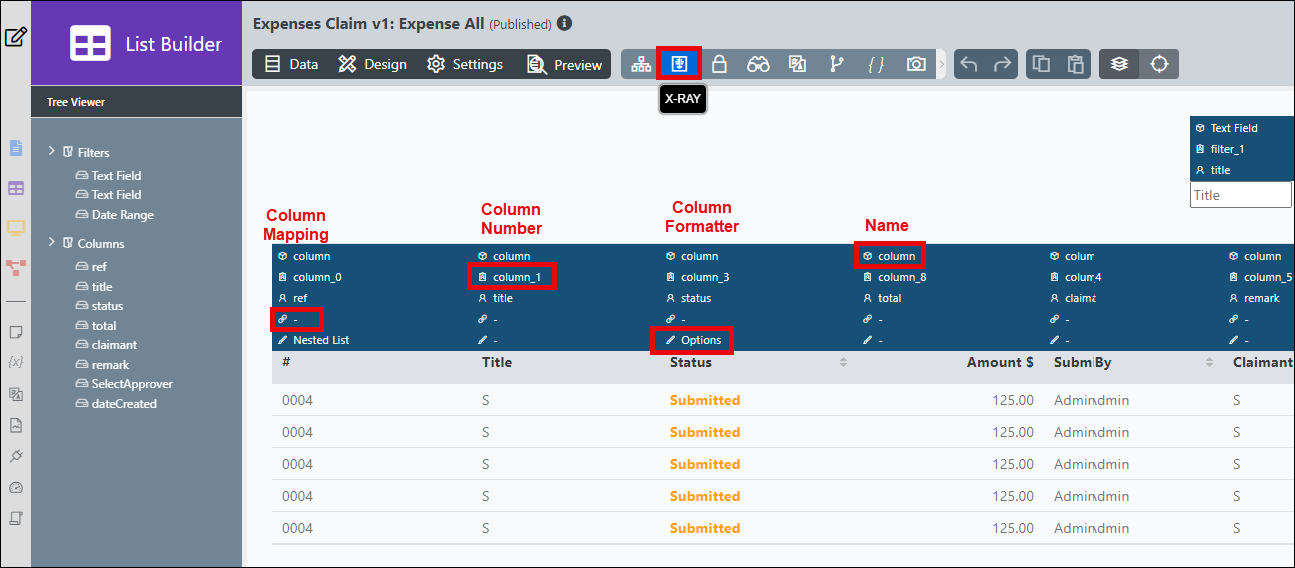
Task: Click the Redo arrow
Action: 1002,64
